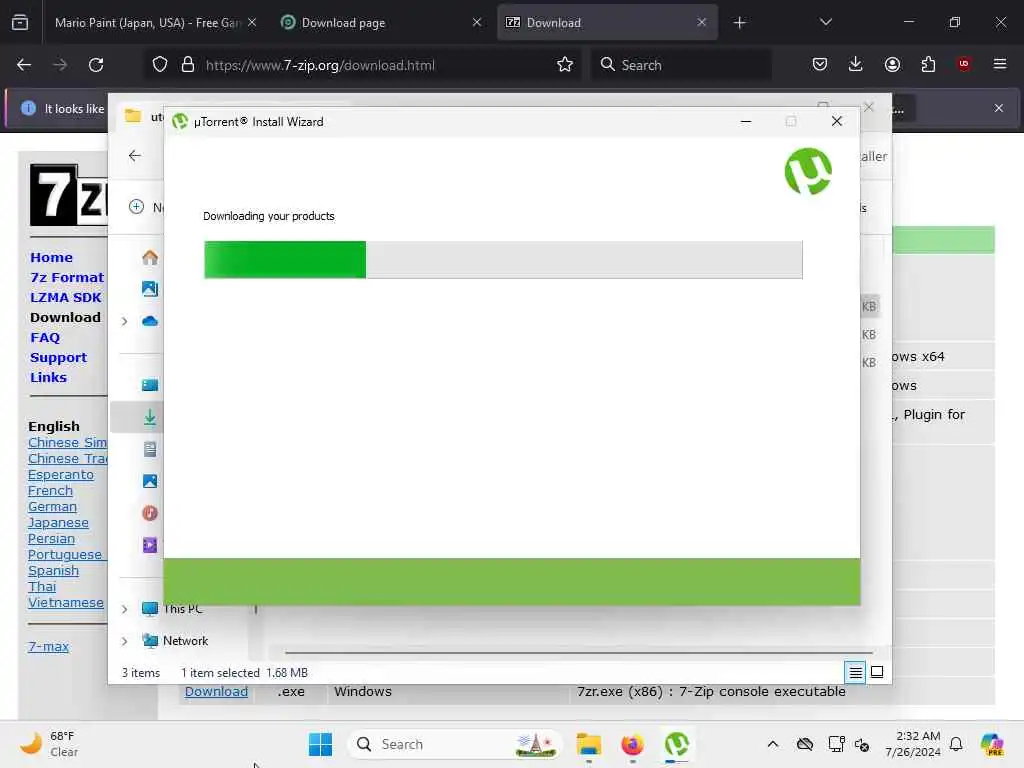Expand the OneDrive tree node
Image resolution: width=1024 pixels, height=768 pixels.
point(124,321)
